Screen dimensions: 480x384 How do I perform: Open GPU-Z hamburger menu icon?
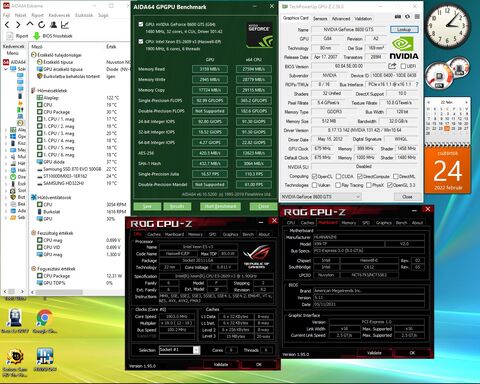pos(417,17)
